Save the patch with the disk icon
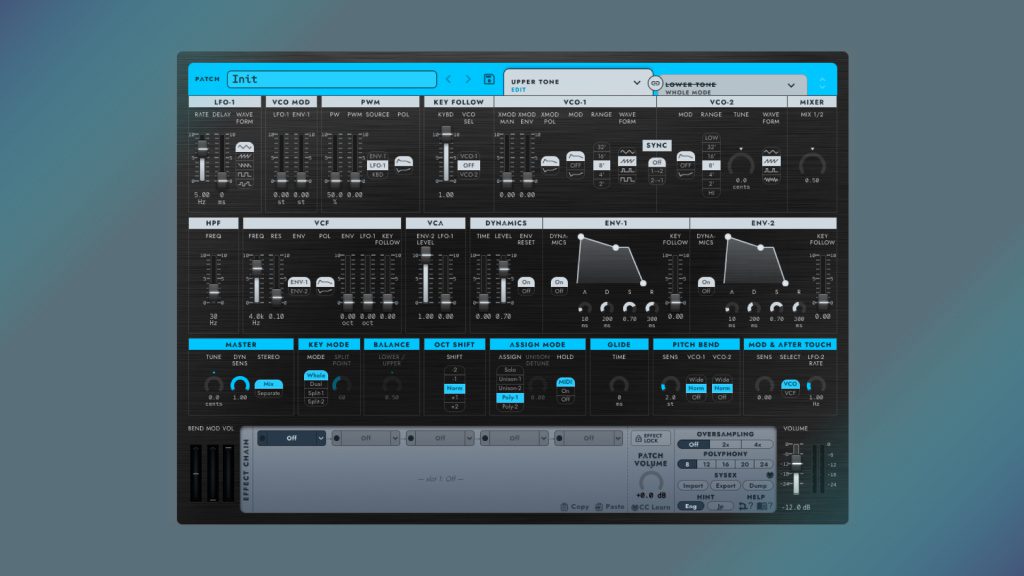The image size is (1024, 576). (x=488, y=79)
